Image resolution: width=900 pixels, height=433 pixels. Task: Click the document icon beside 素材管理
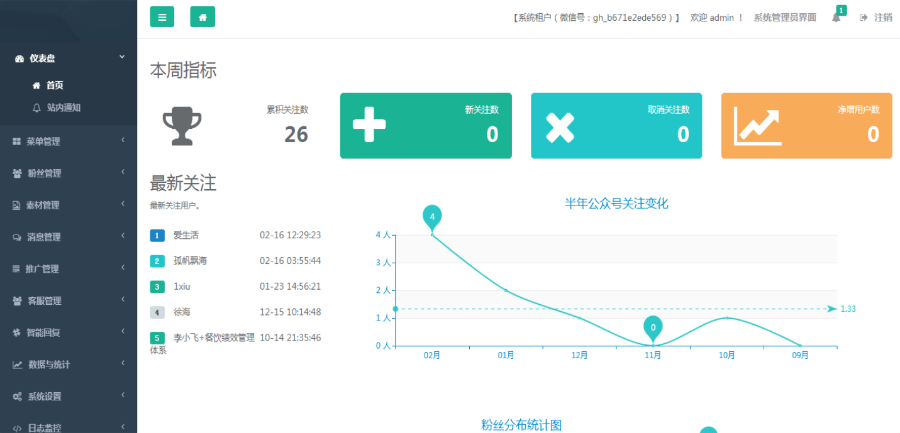(x=17, y=206)
